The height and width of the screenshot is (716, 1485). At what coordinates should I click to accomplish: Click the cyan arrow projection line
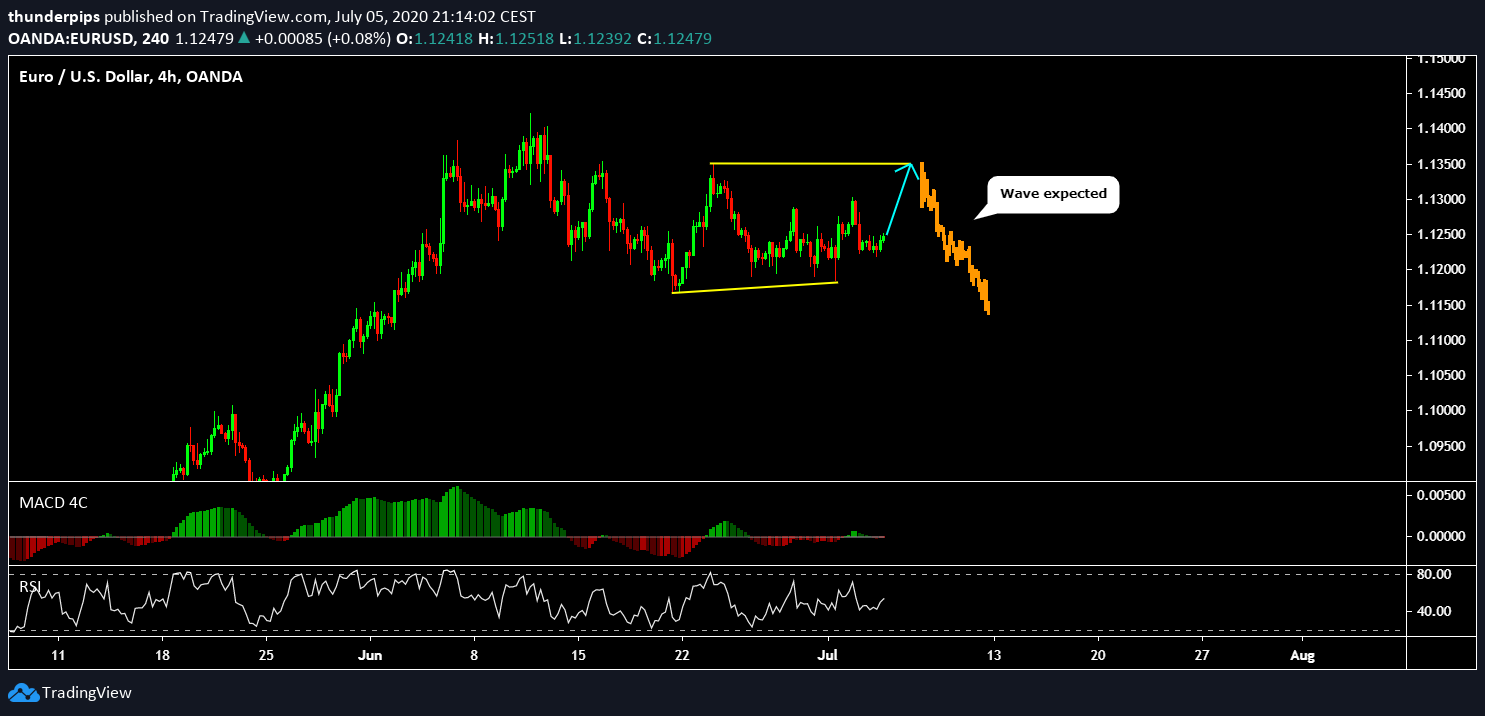click(899, 200)
